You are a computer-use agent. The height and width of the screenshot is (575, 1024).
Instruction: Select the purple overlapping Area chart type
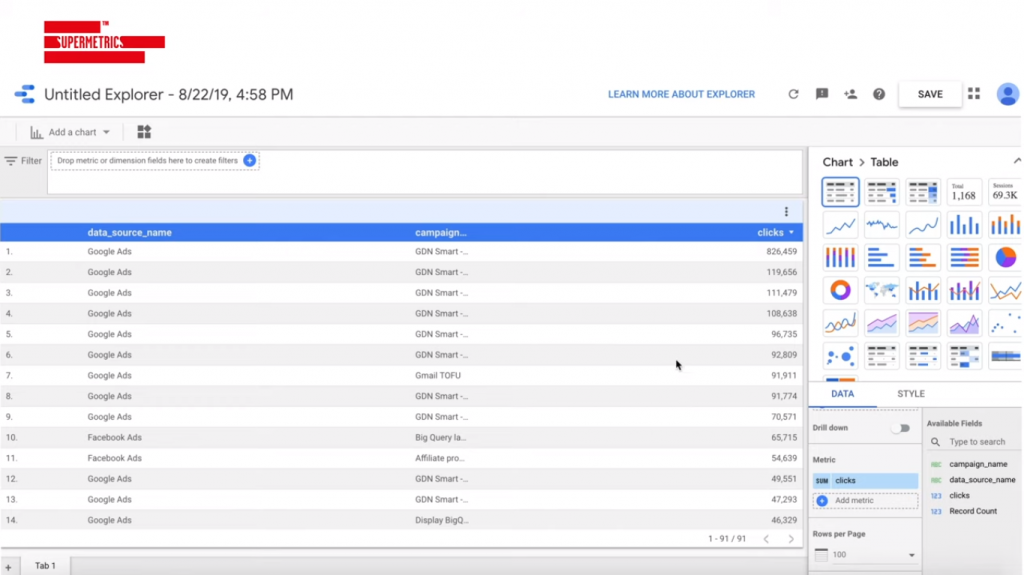coord(964,323)
